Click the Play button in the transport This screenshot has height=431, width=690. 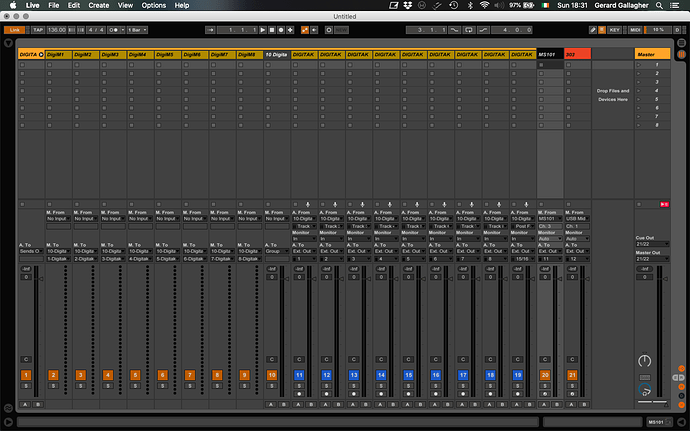coord(263,30)
